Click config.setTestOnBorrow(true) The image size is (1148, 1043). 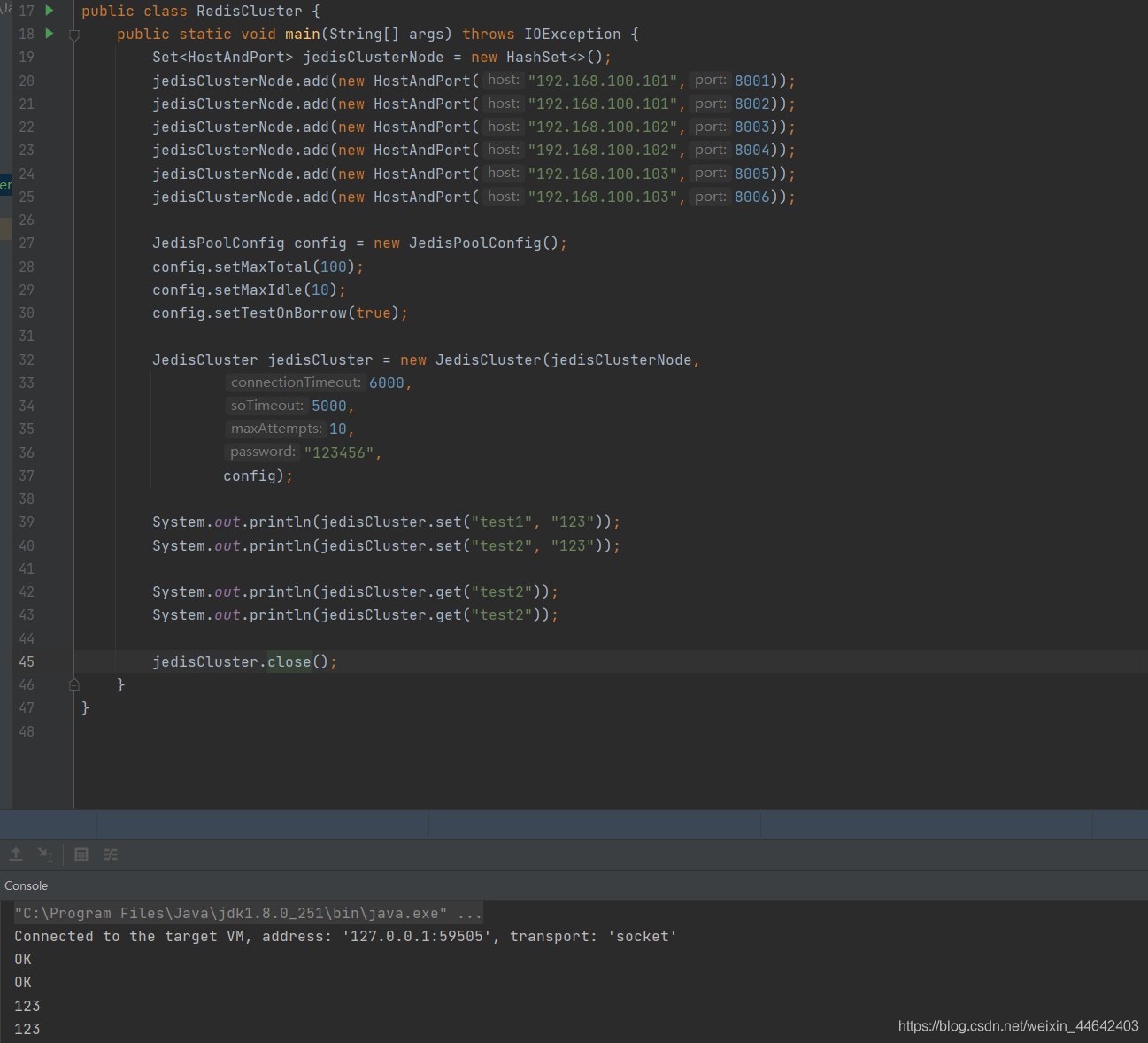click(x=275, y=313)
